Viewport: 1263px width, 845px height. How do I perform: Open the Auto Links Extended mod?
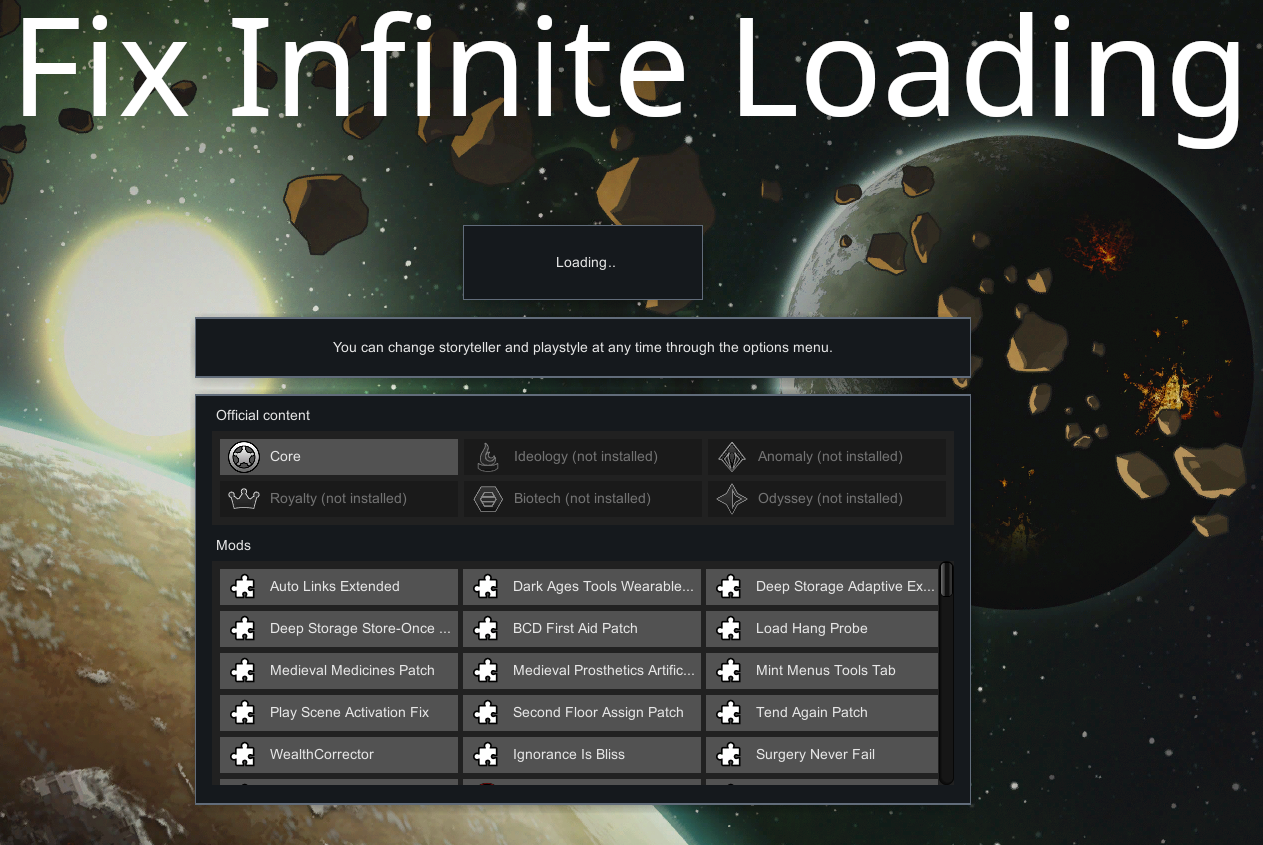tap(339, 587)
